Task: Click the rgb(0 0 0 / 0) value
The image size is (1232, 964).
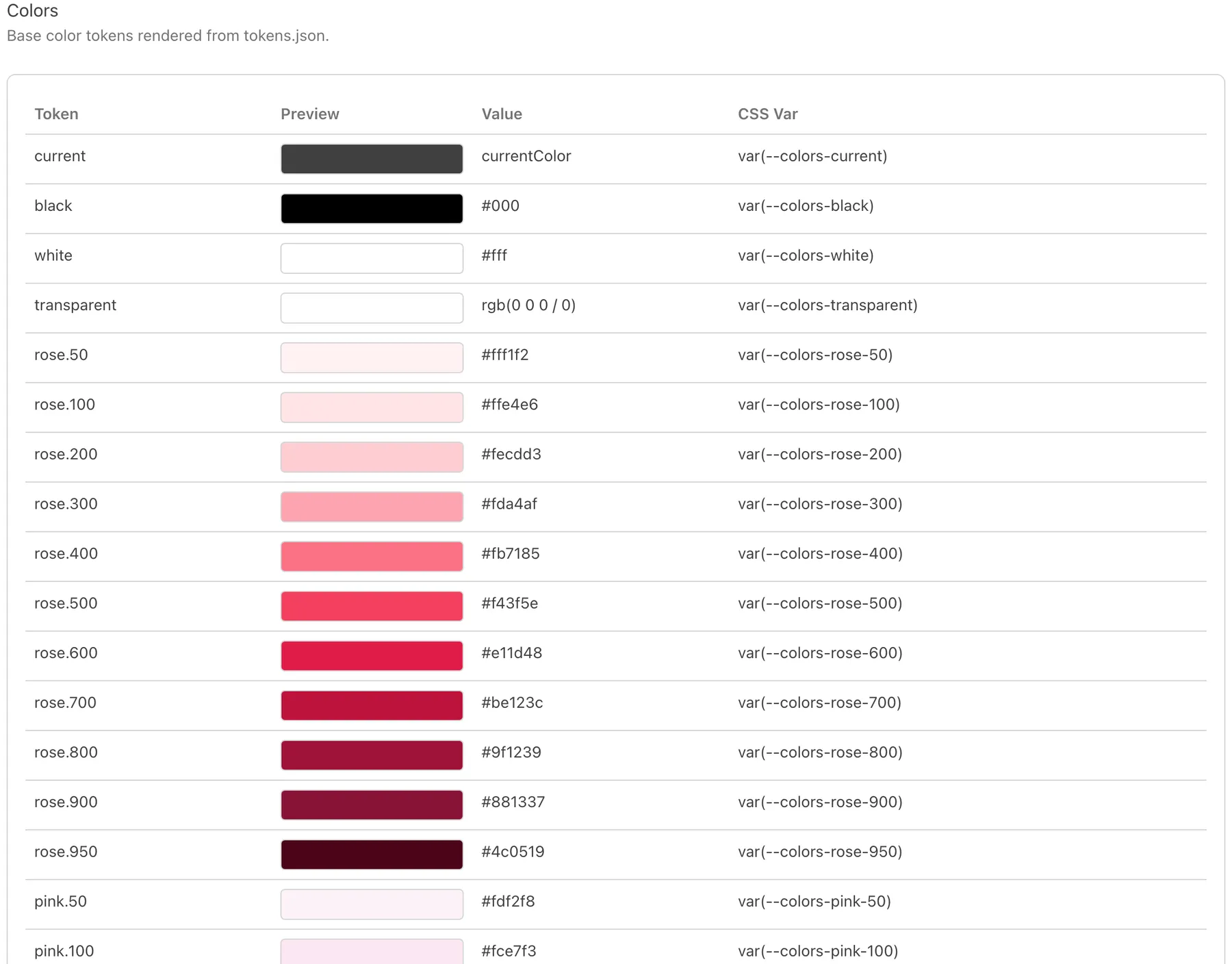Action: coord(528,305)
